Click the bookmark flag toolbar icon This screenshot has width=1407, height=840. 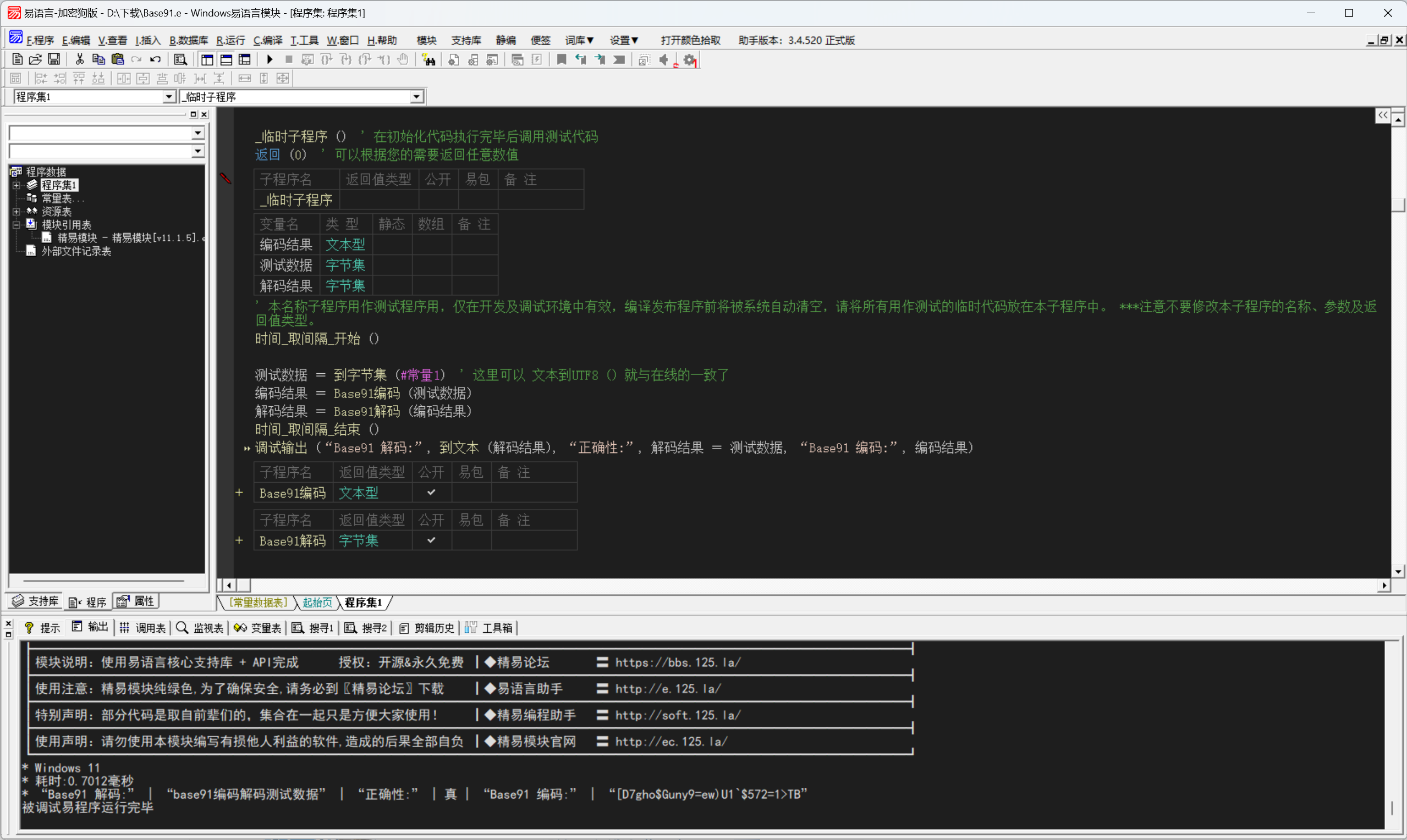[x=561, y=59]
